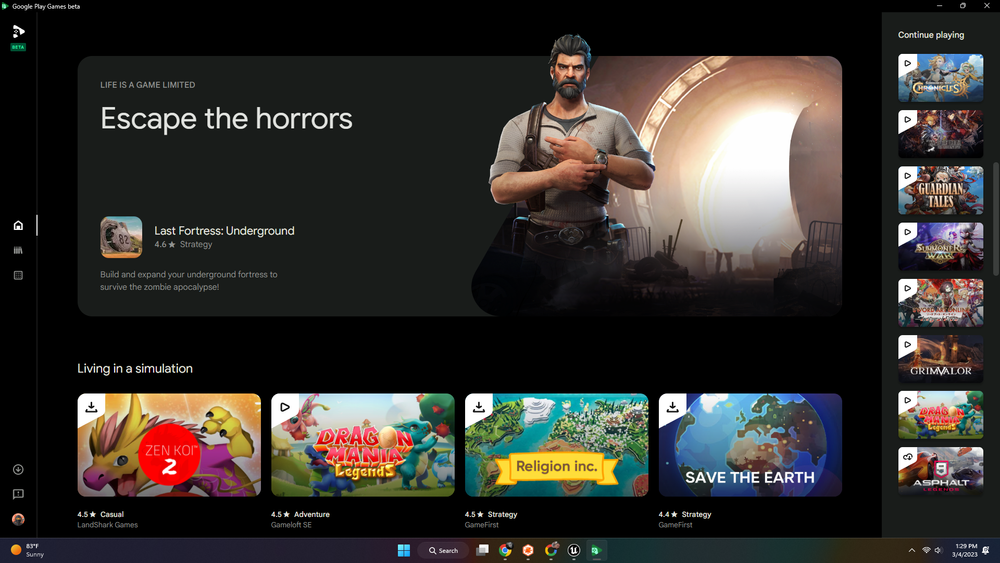
Task: Click the Last Fortress game icon
Action: [x=121, y=237]
